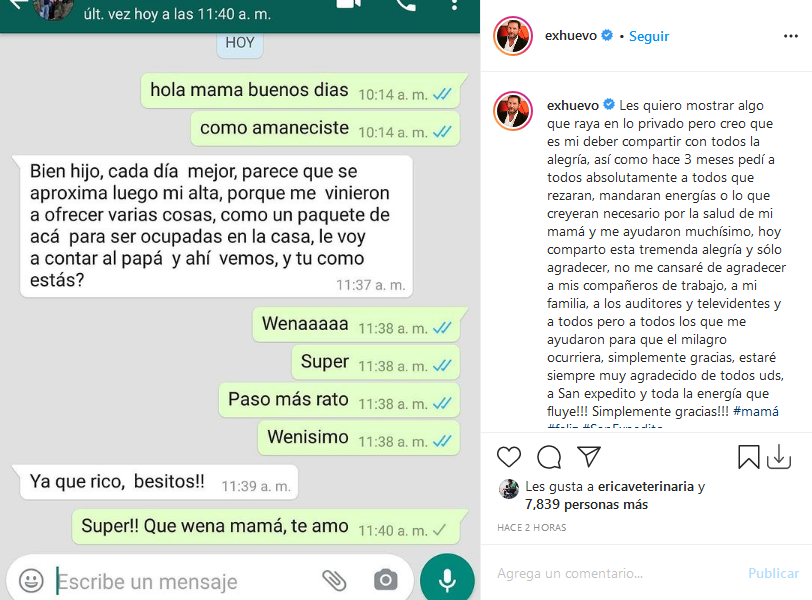Click Publicar to post the comment
812x600 pixels.
(x=774, y=573)
